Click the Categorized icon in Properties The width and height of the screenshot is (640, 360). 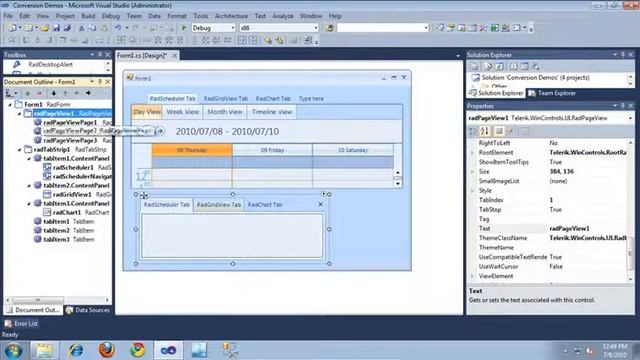pyautogui.click(x=473, y=131)
